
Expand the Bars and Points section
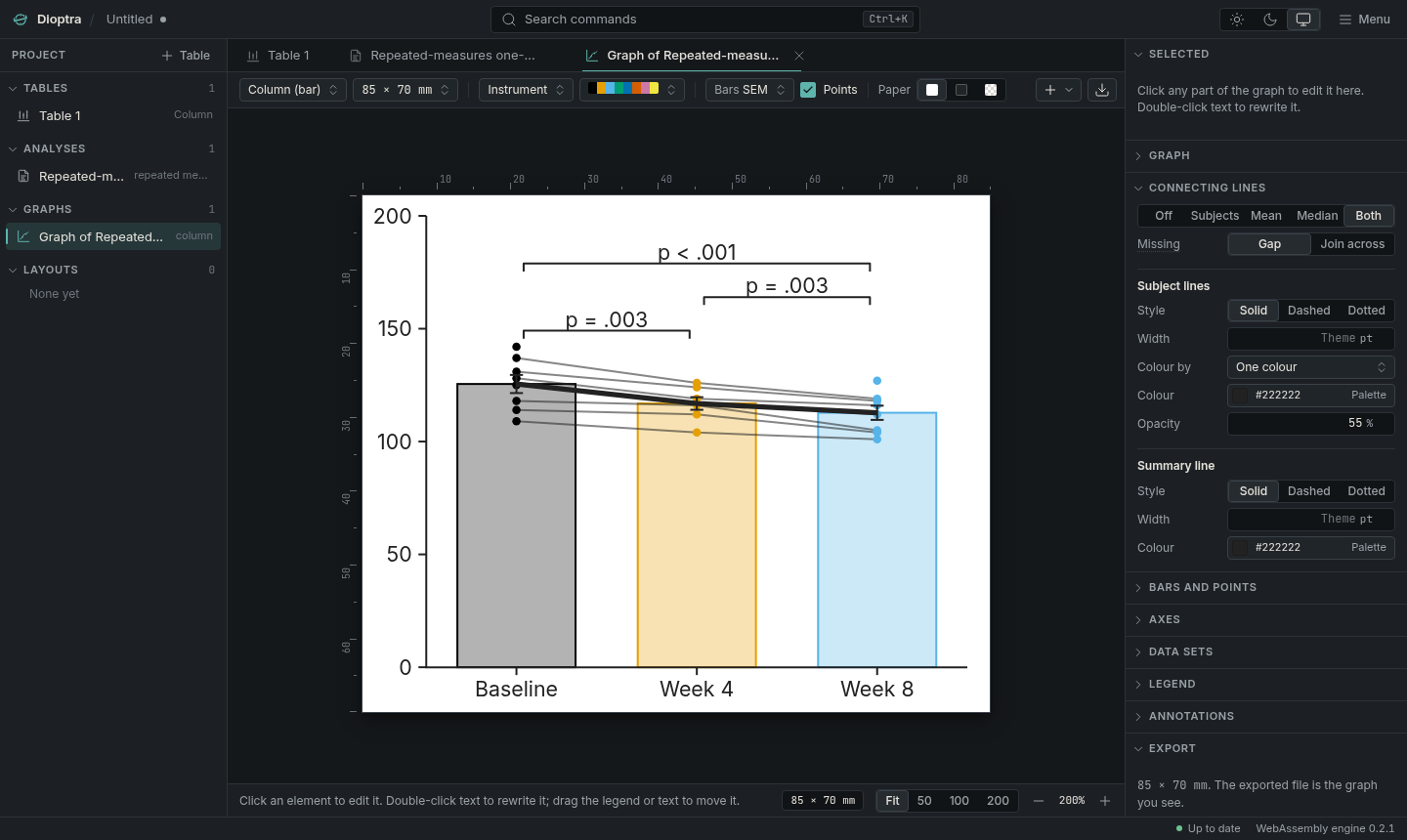[x=1266, y=587]
